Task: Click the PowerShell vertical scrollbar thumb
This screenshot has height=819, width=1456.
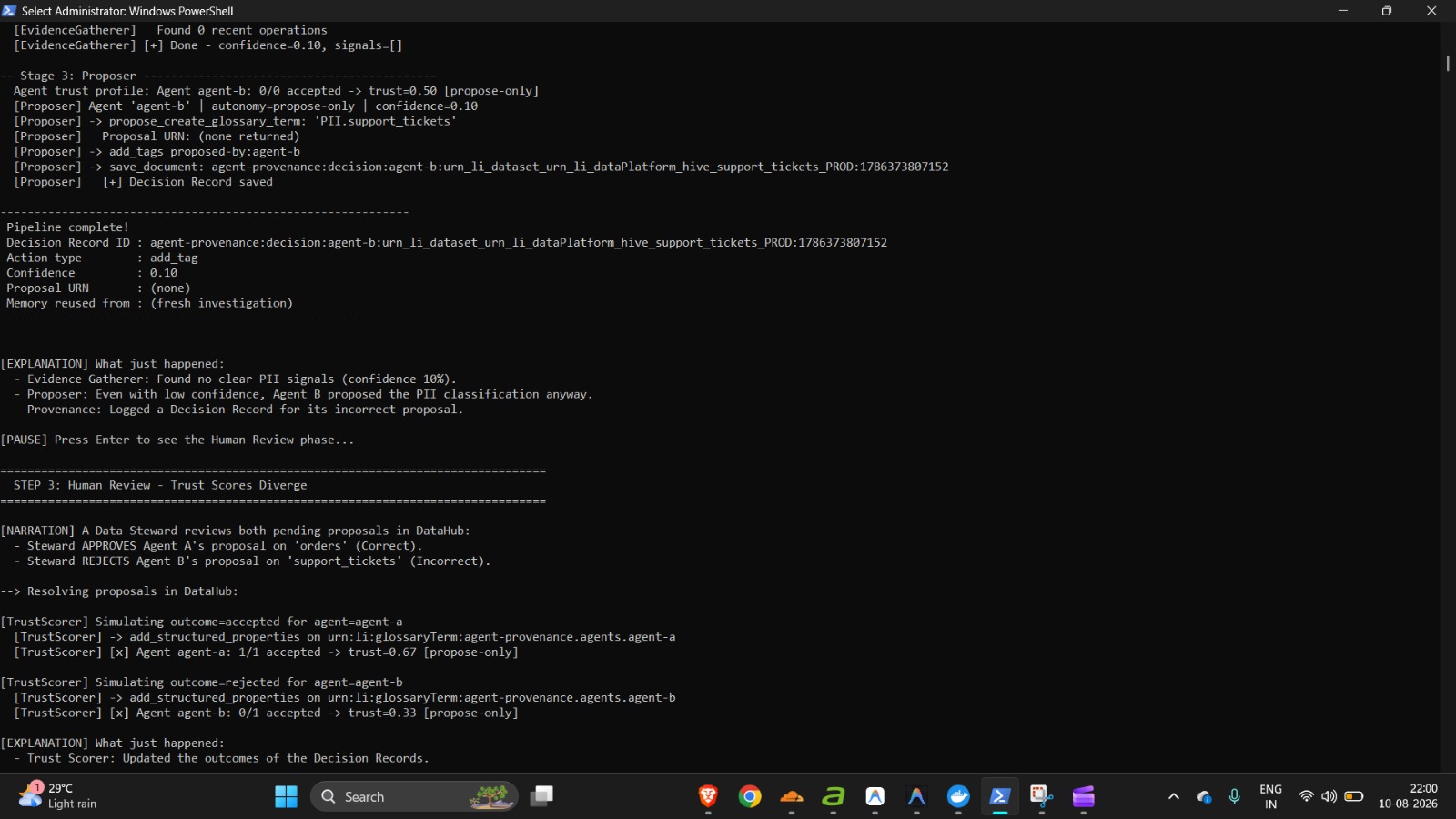Action: coord(1448,63)
